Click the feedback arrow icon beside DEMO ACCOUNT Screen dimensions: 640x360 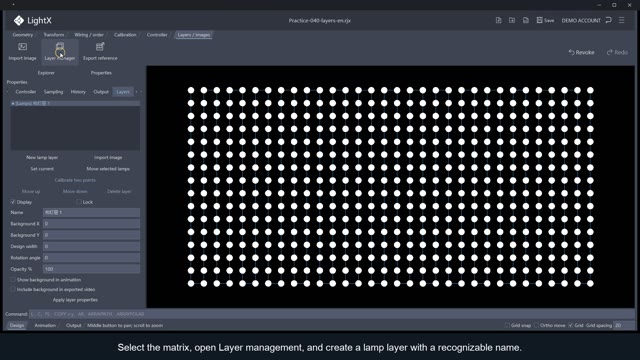coord(609,20)
